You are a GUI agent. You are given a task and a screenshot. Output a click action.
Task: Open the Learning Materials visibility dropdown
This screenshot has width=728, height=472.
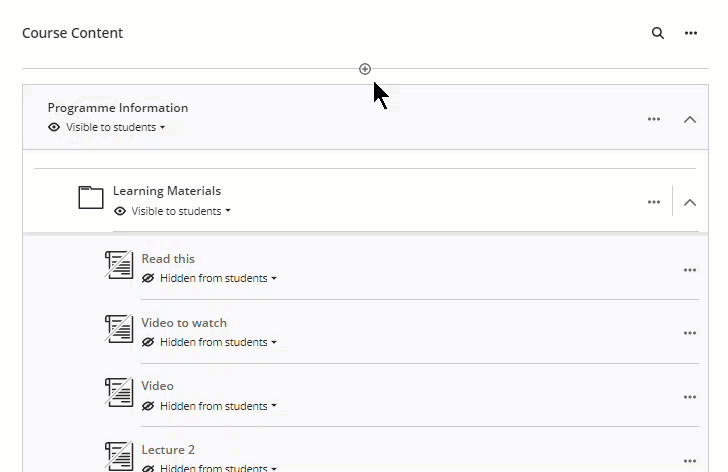point(180,212)
